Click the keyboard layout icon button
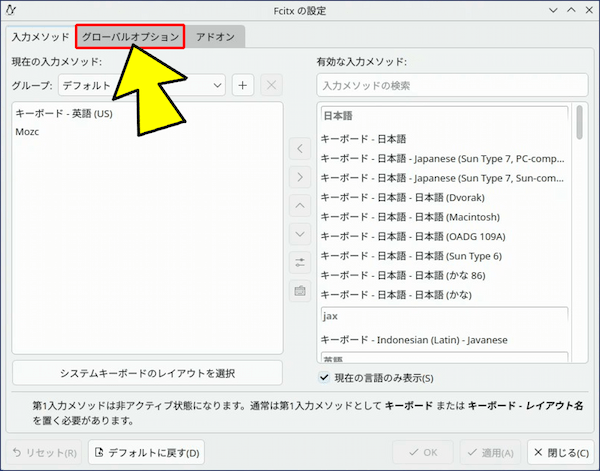Screen dimensions: 600x471 [300, 291]
